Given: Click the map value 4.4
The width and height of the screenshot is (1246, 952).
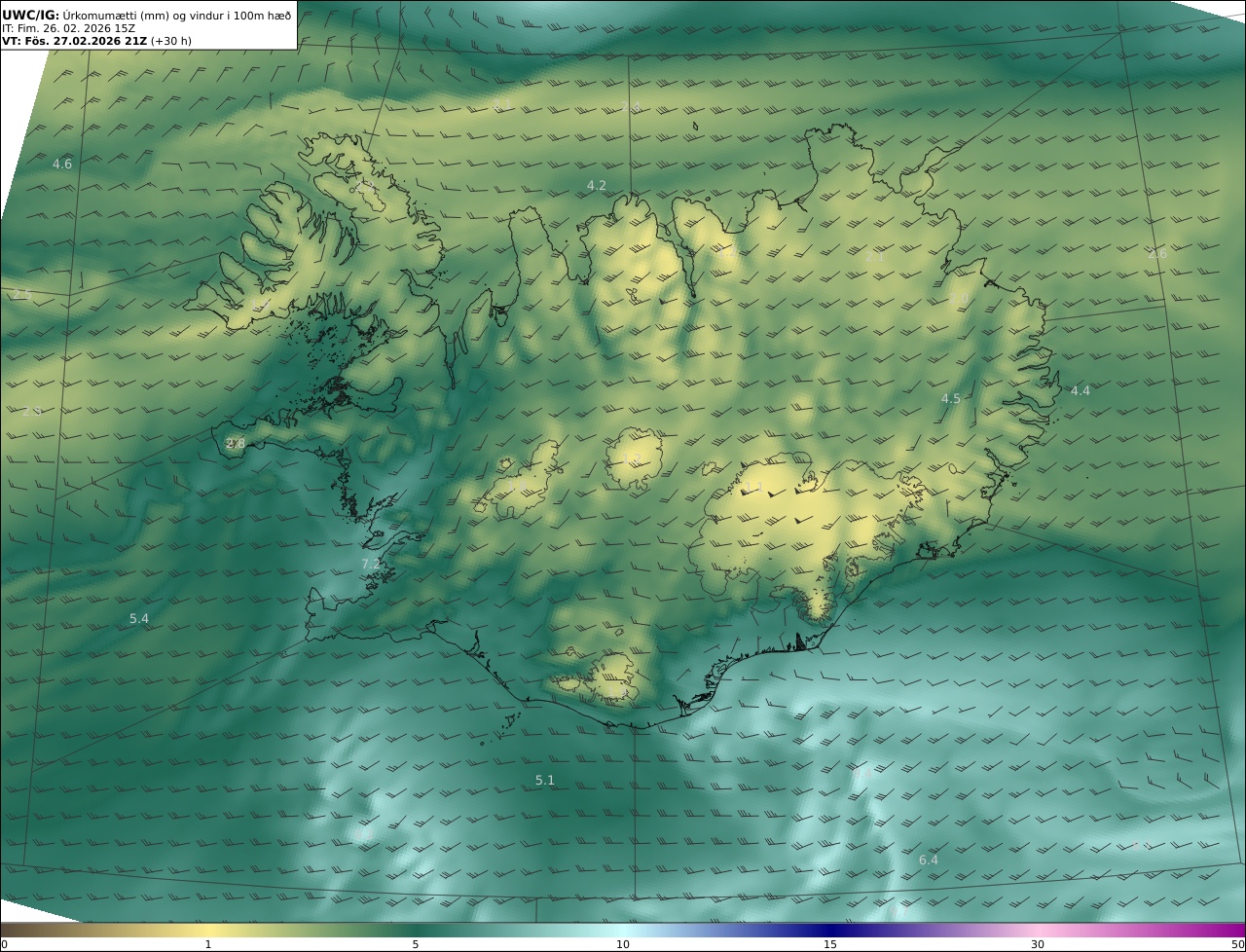Looking at the screenshot, I should pos(1081,390).
